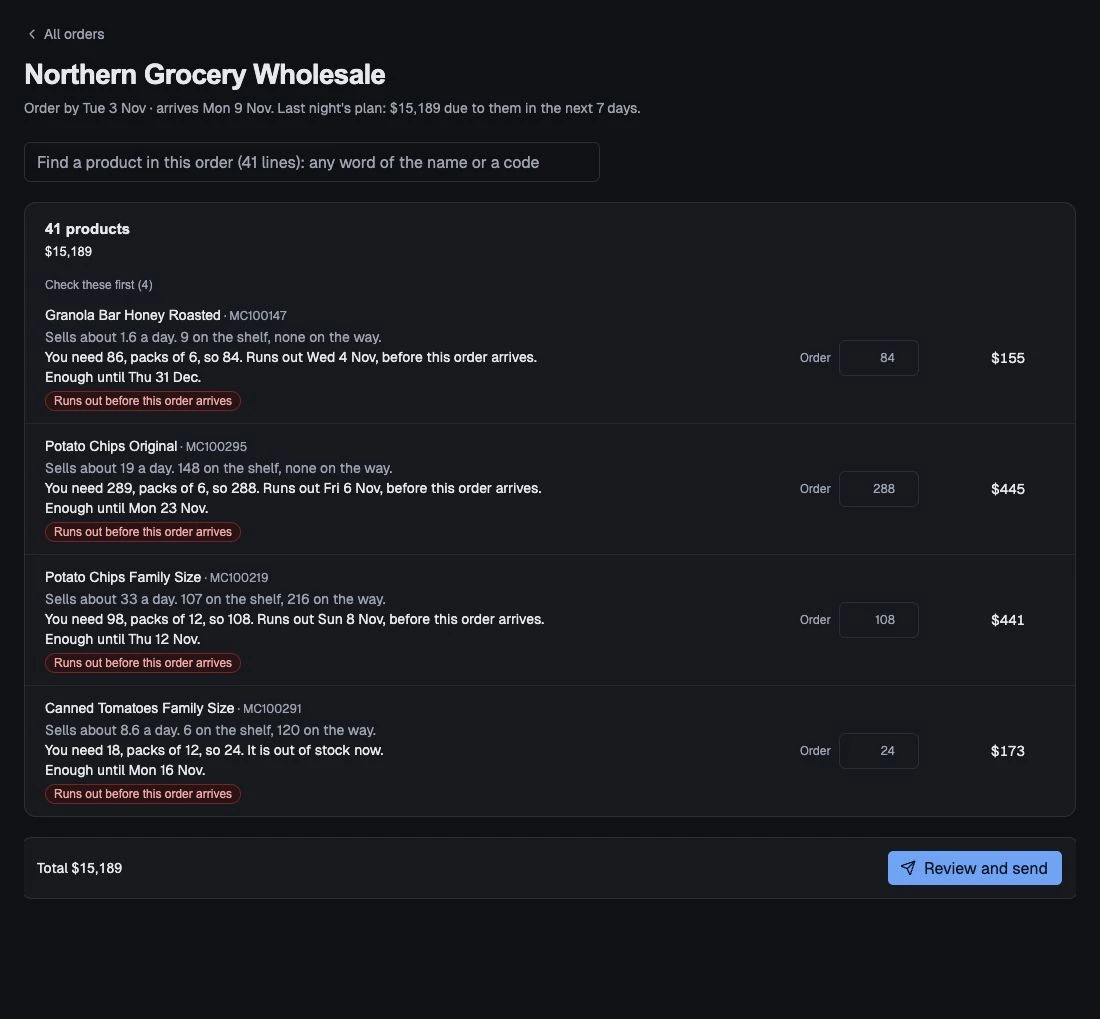
Task: Click the $155 line price
Action: [1007, 358]
